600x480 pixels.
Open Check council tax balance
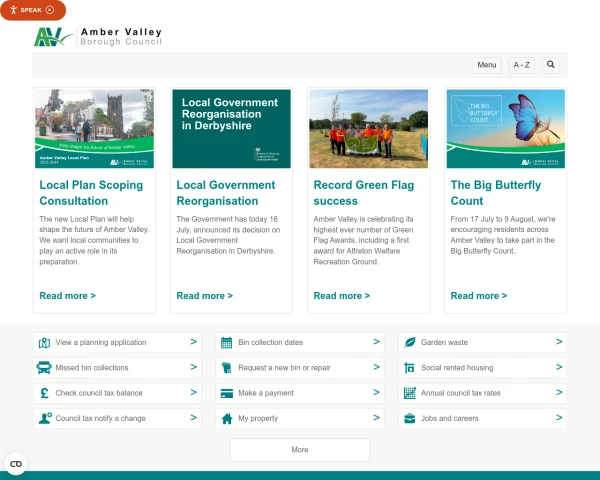tap(99, 393)
